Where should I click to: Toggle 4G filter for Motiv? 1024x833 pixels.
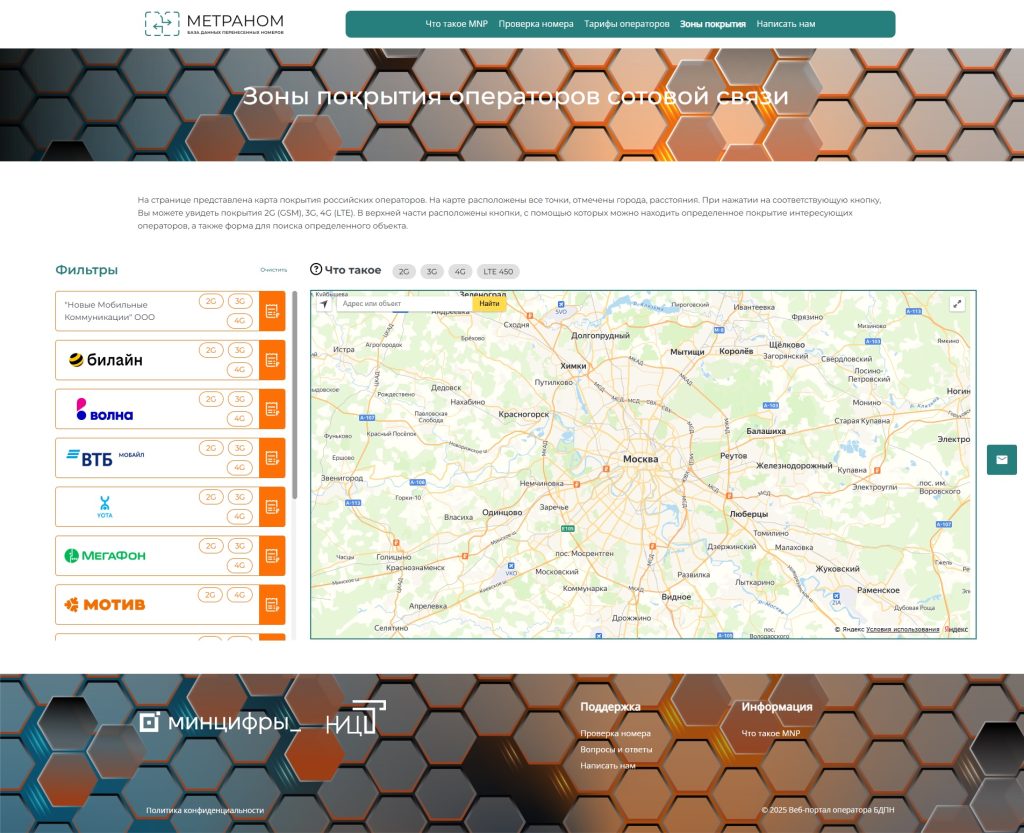[239, 594]
